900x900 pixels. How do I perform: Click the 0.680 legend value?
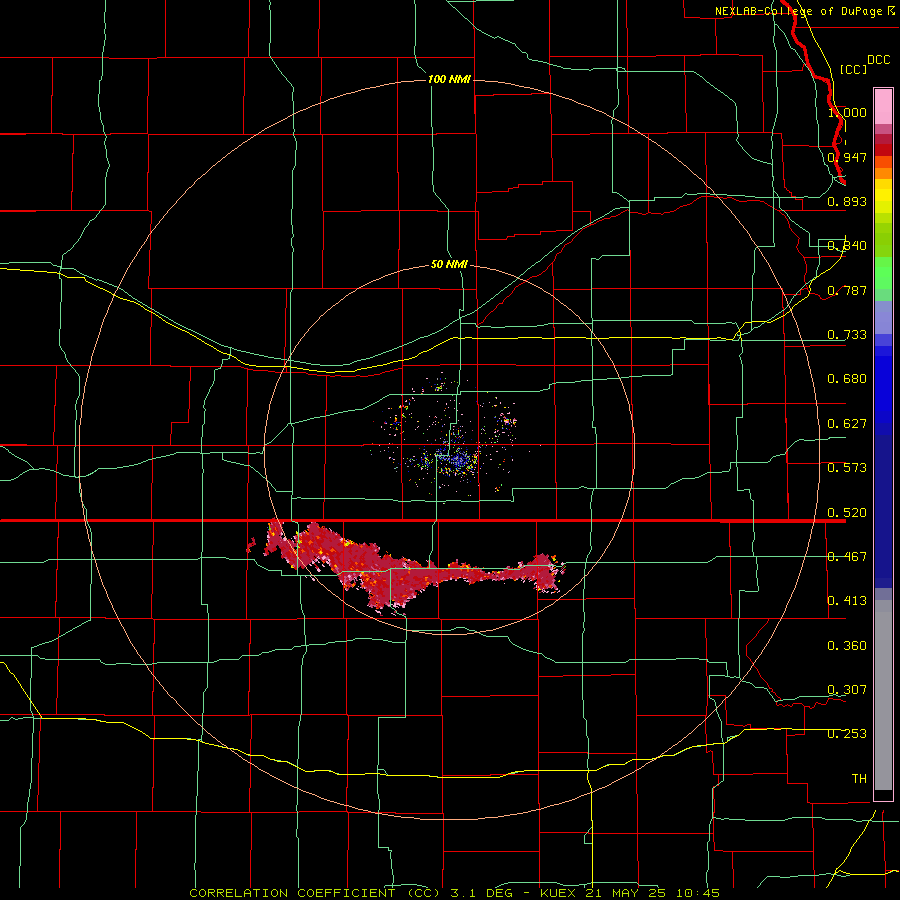(x=847, y=379)
